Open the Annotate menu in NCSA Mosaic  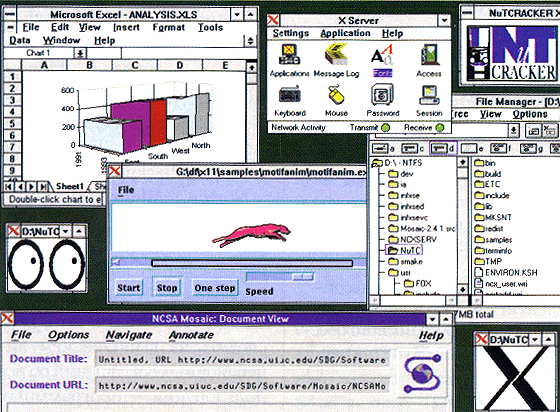pyautogui.click(x=191, y=335)
